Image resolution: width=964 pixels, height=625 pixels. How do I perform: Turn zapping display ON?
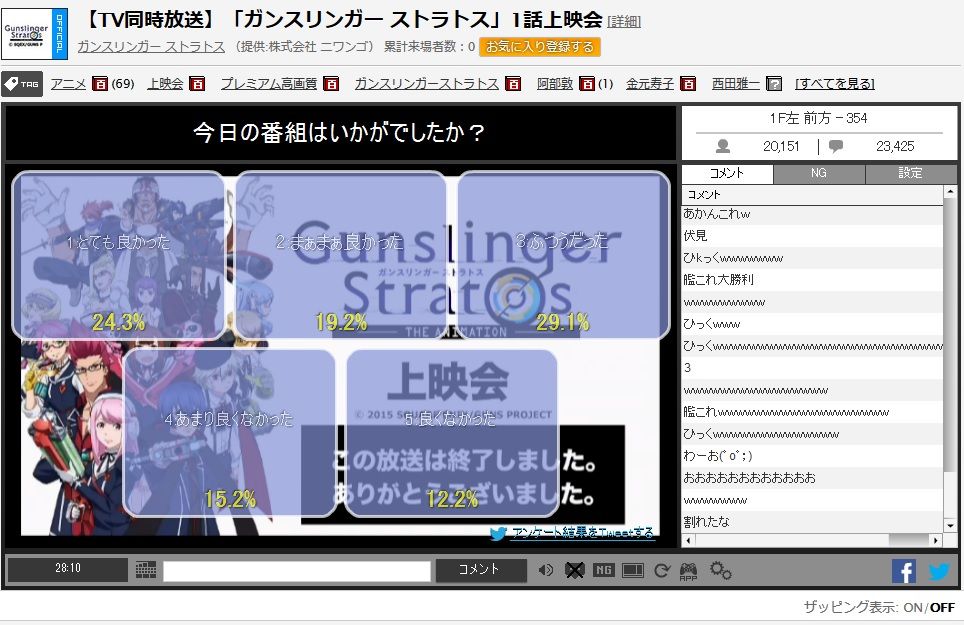pos(913,608)
